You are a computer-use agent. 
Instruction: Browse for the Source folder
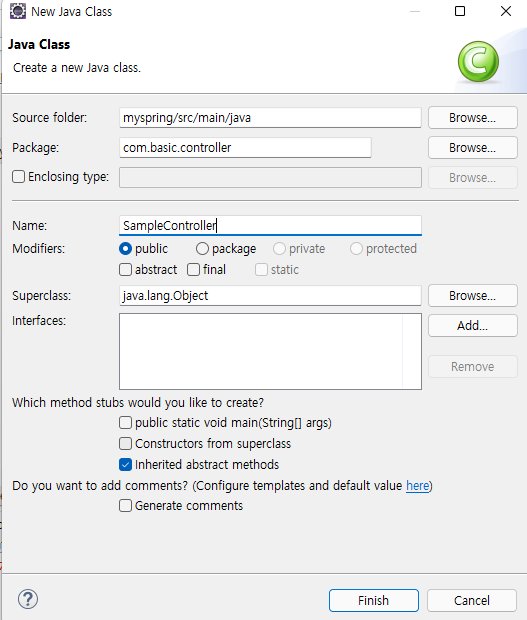pyautogui.click(x=472, y=117)
